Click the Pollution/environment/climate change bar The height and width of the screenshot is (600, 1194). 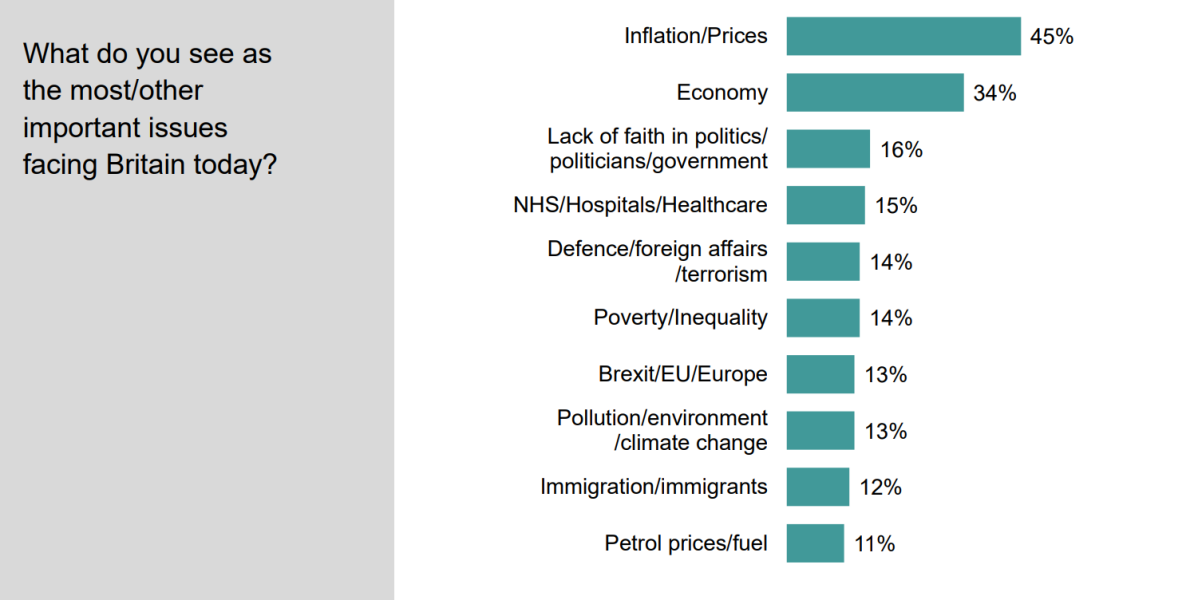(820, 430)
